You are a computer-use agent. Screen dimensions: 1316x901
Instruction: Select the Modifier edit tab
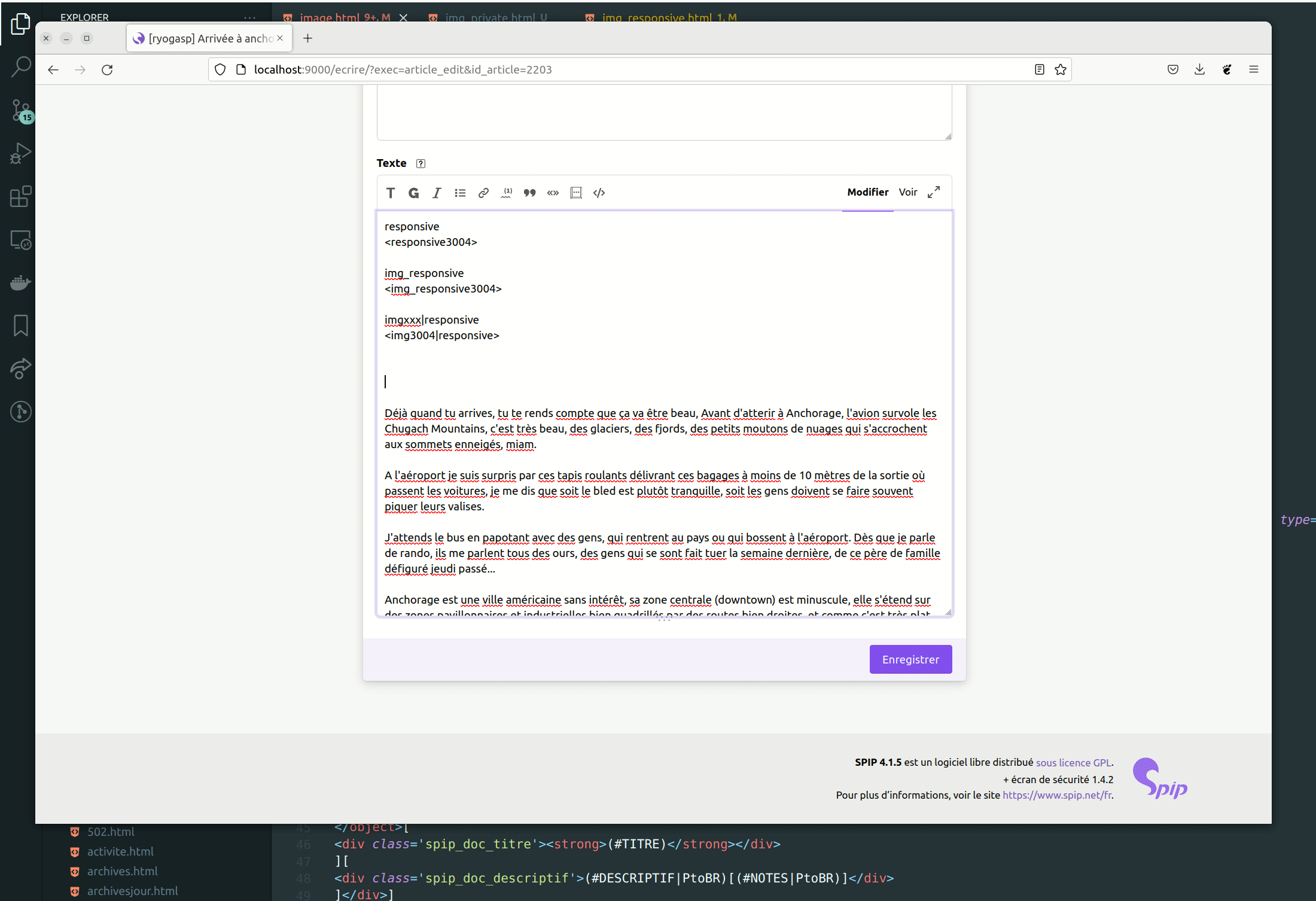(867, 192)
